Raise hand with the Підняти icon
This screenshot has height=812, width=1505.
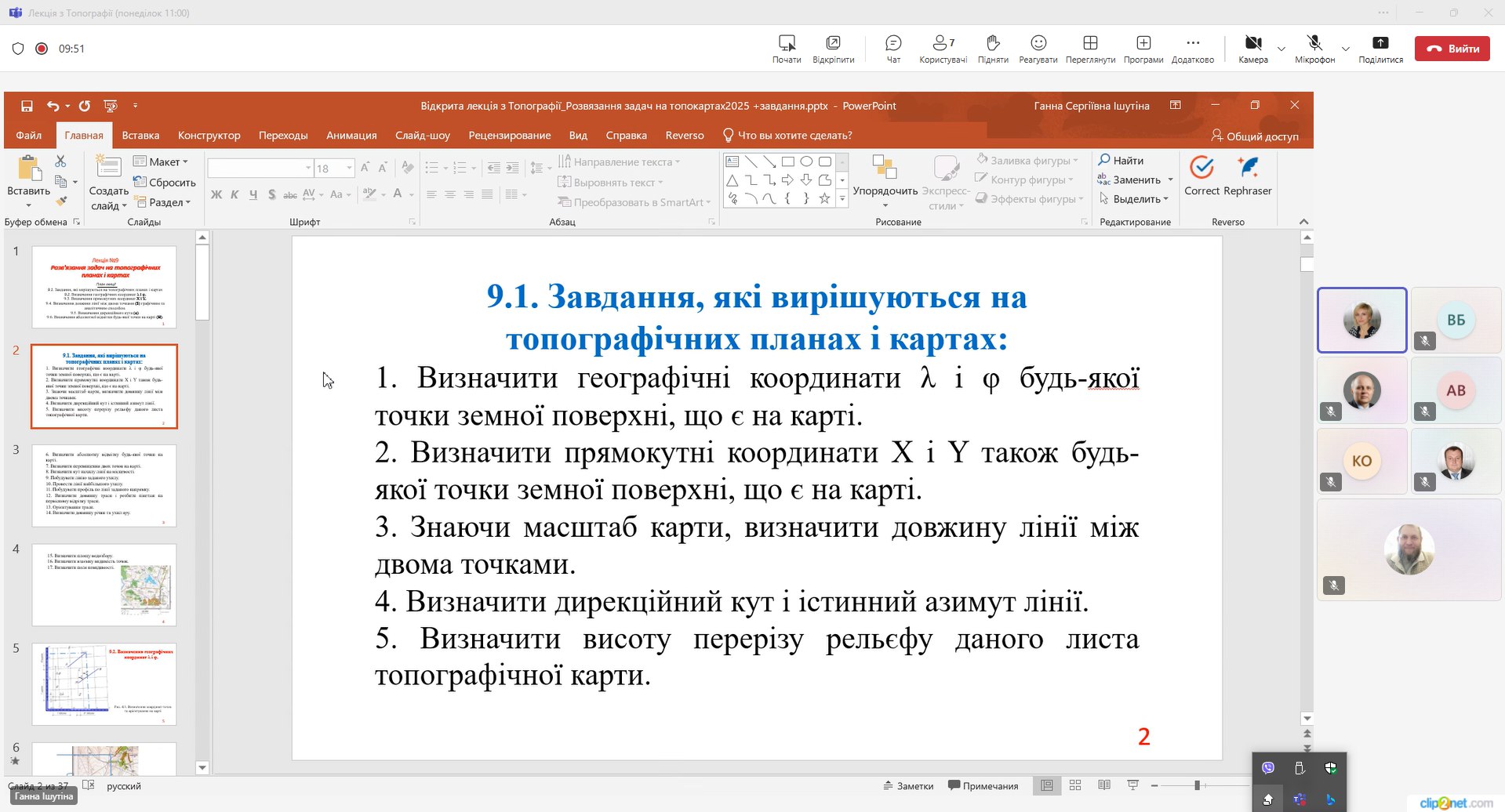click(x=992, y=48)
